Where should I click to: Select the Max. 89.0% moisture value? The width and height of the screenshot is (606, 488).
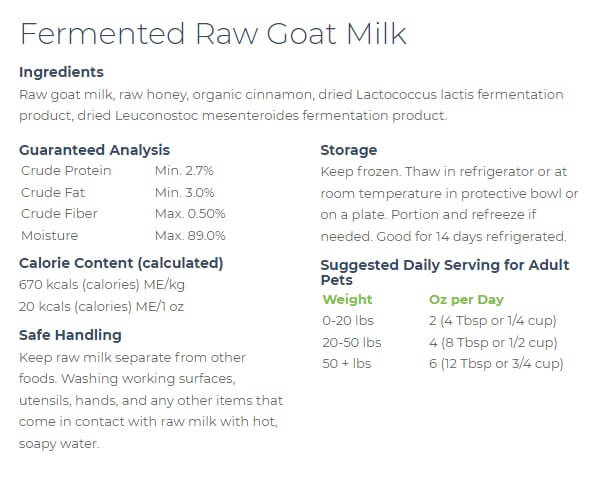click(190, 235)
